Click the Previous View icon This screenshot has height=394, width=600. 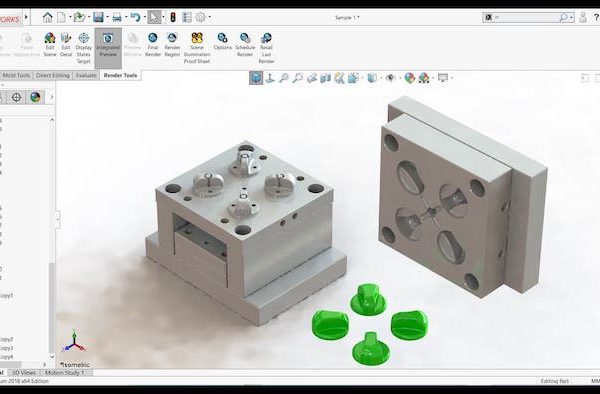[x=312, y=78]
